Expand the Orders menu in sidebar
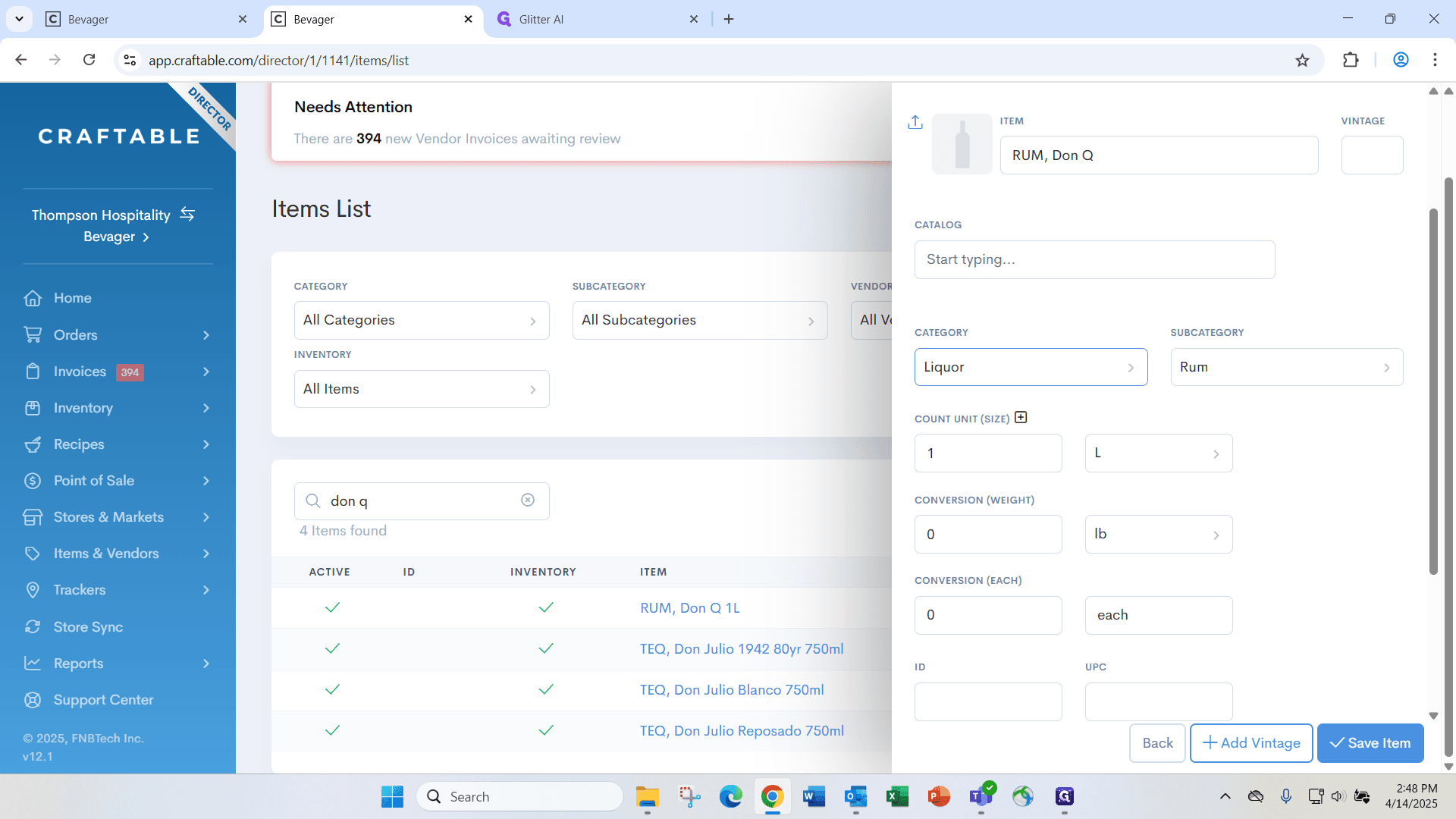The height and width of the screenshot is (819, 1456). coord(118,334)
